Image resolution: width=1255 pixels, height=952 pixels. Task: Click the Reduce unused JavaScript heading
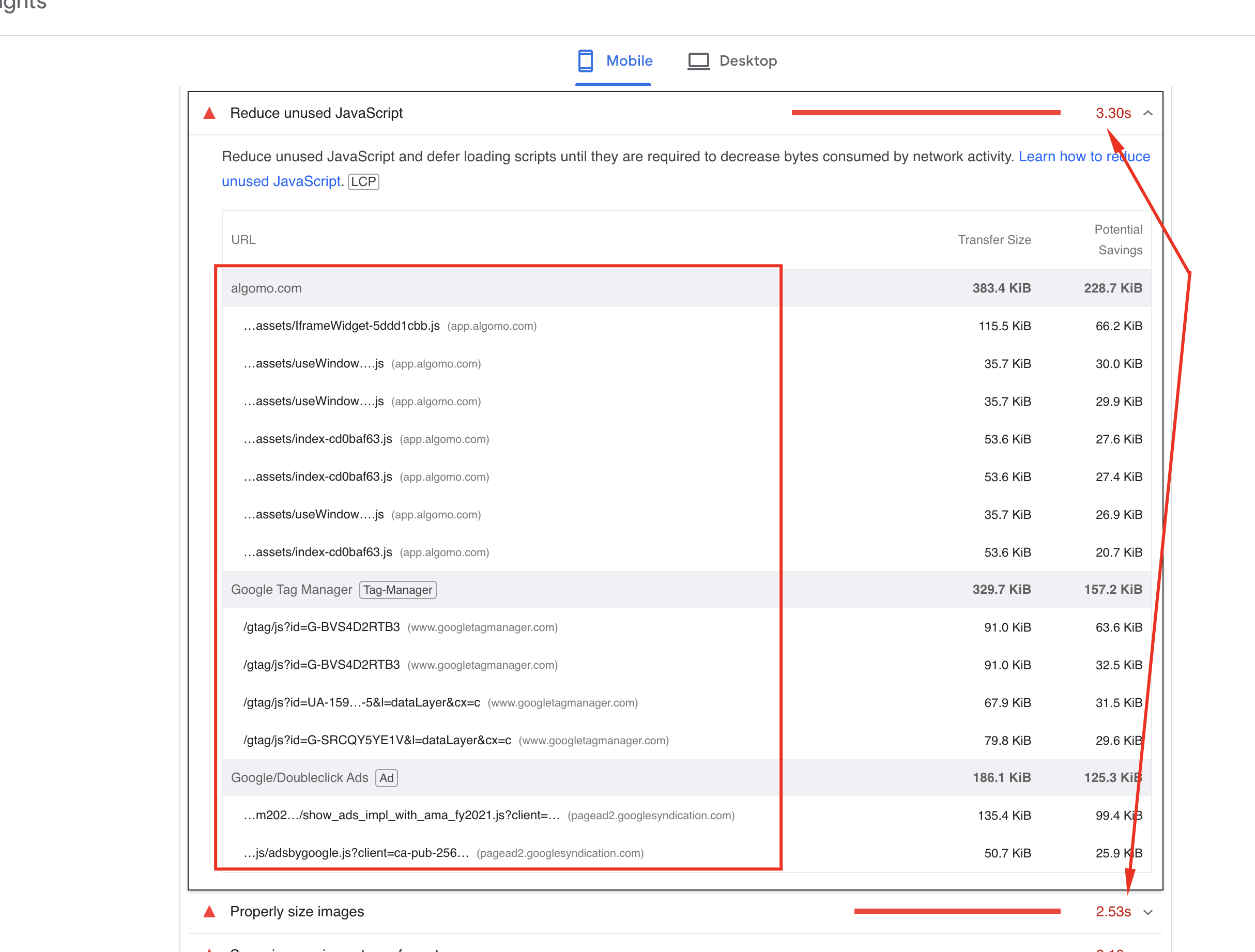tap(316, 113)
